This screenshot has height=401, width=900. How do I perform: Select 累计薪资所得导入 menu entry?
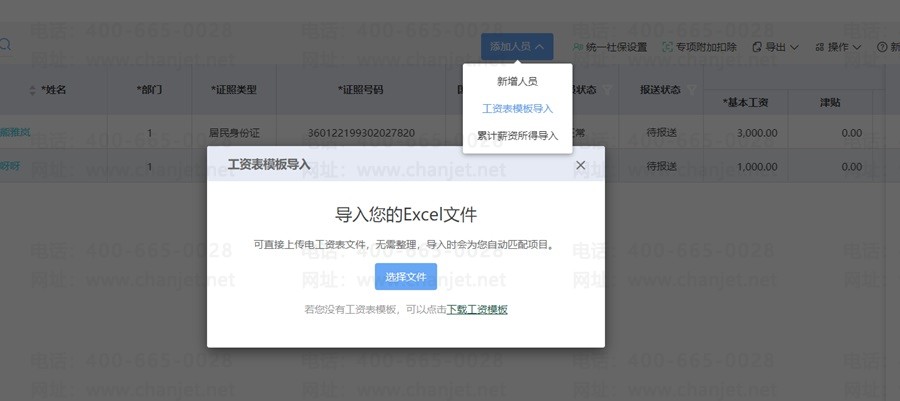pos(517,135)
